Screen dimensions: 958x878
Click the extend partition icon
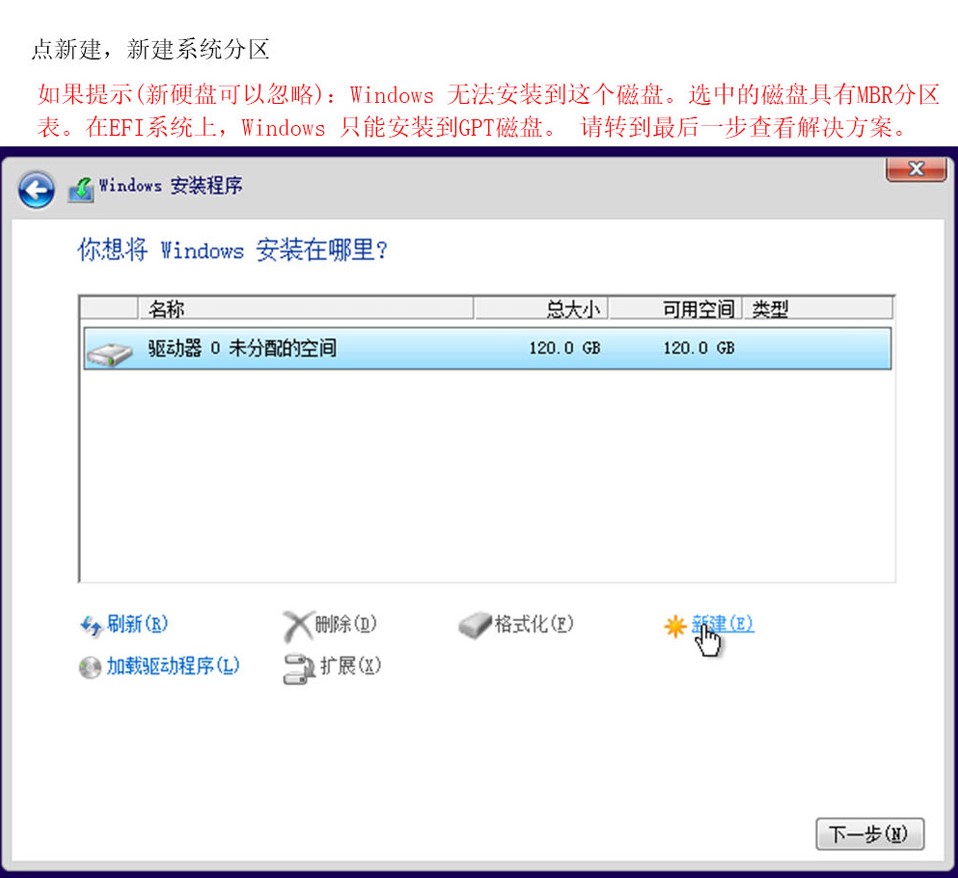point(299,668)
